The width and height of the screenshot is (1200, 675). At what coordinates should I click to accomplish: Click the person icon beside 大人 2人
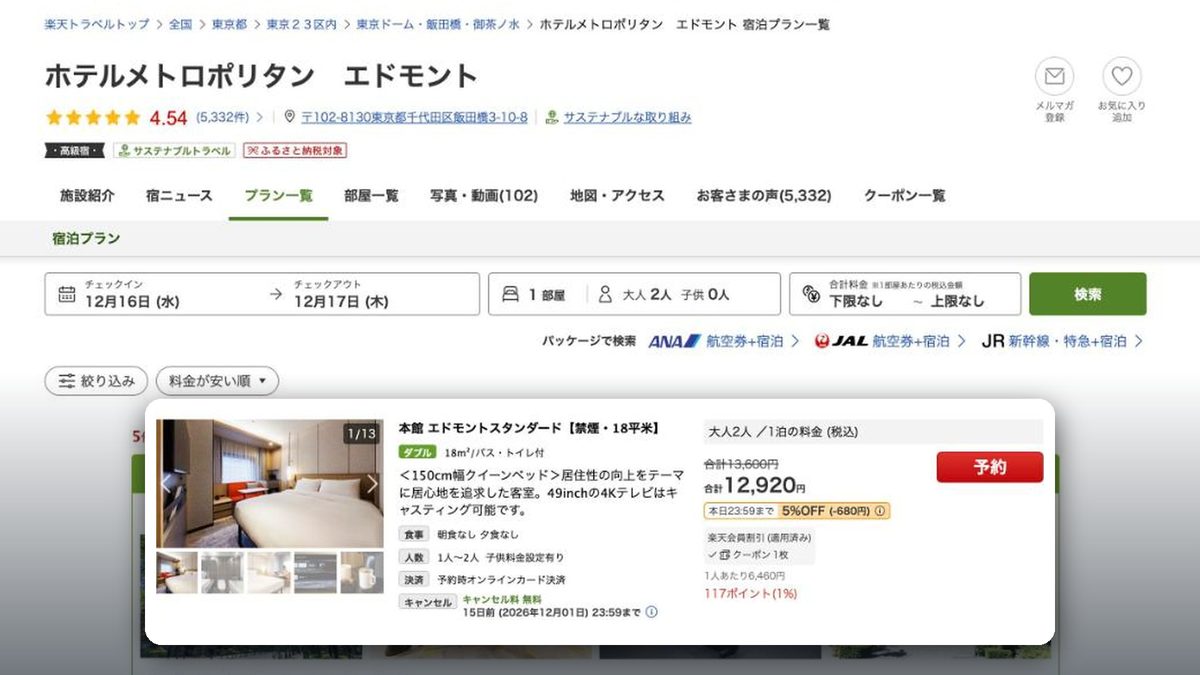click(x=605, y=294)
